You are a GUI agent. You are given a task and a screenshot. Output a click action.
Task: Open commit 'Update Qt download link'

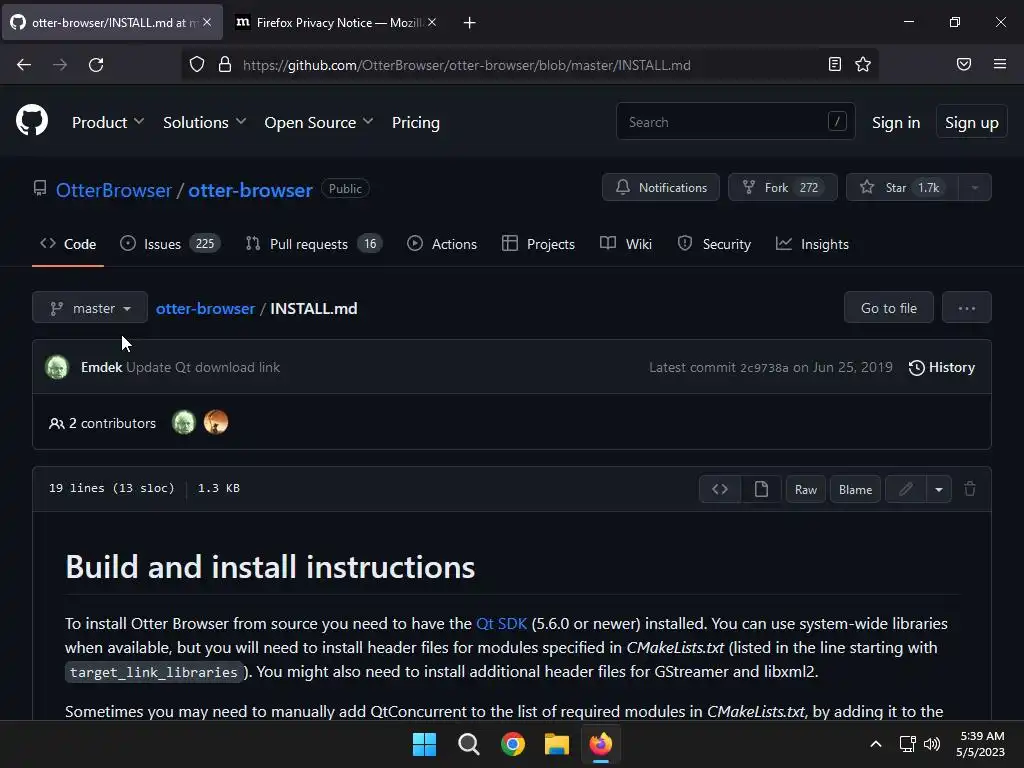[x=202, y=367]
